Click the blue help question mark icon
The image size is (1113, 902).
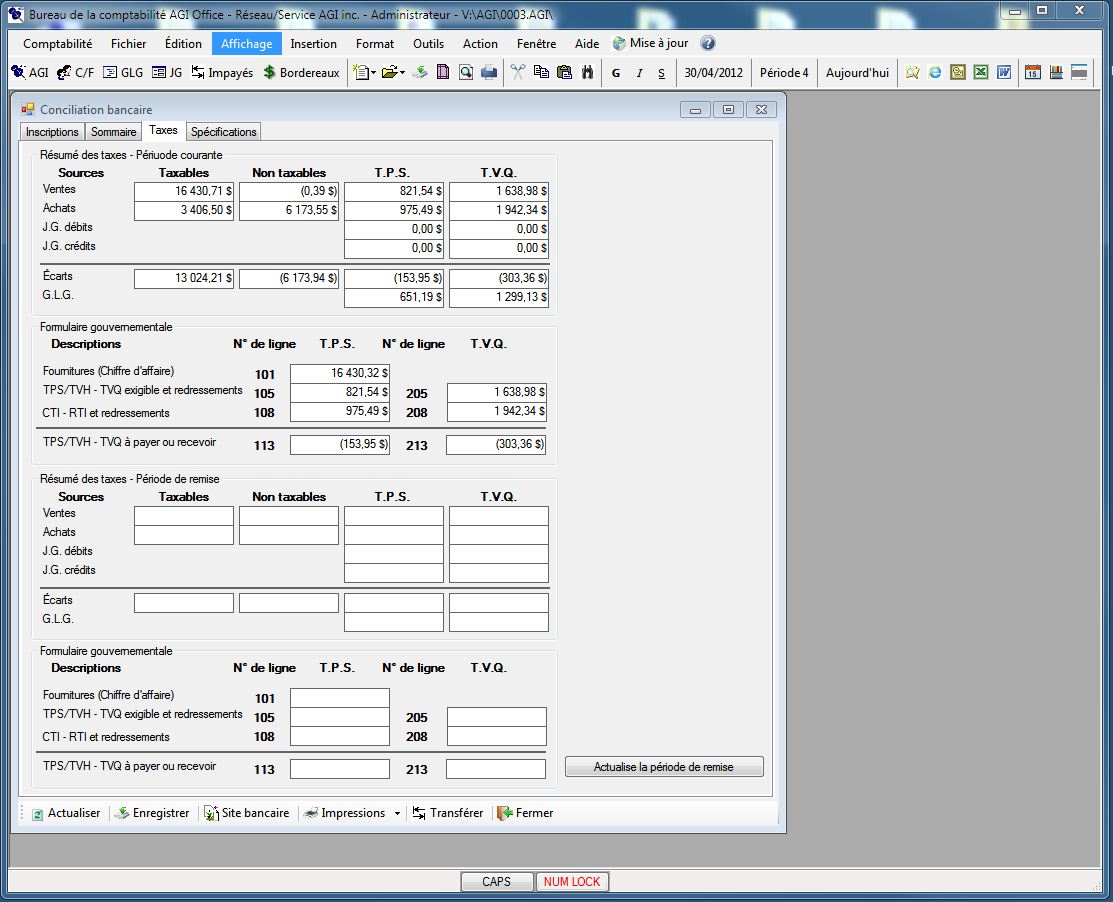point(708,43)
